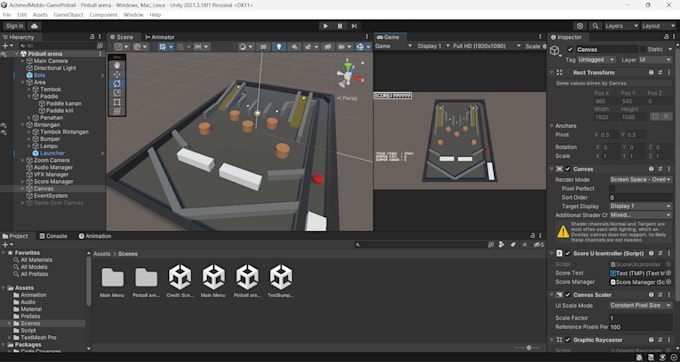
Task: Adjust the Project icon size slider
Action: coord(529,348)
